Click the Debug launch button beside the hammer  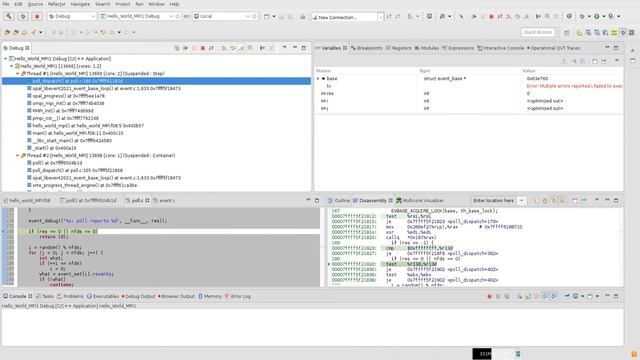point(23,16)
